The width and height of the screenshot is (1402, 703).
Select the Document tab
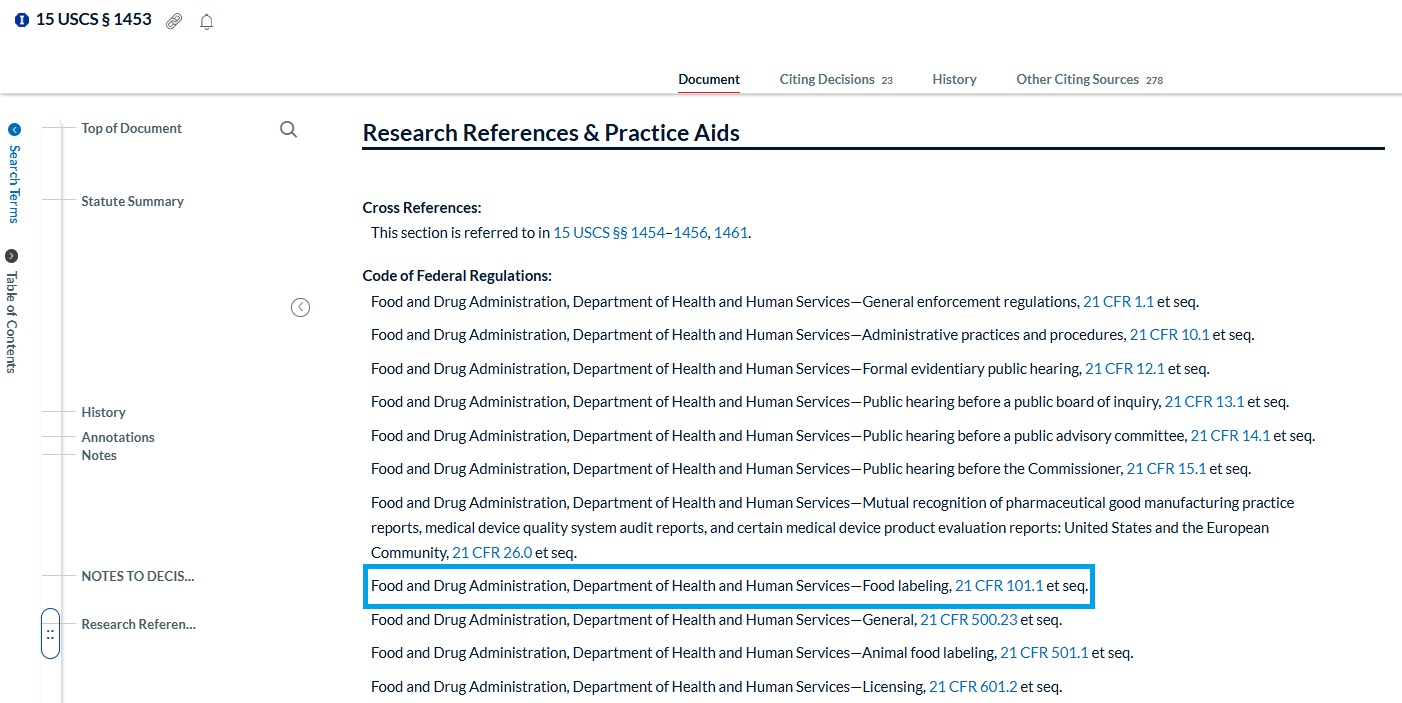pyautogui.click(x=709, y=79)
